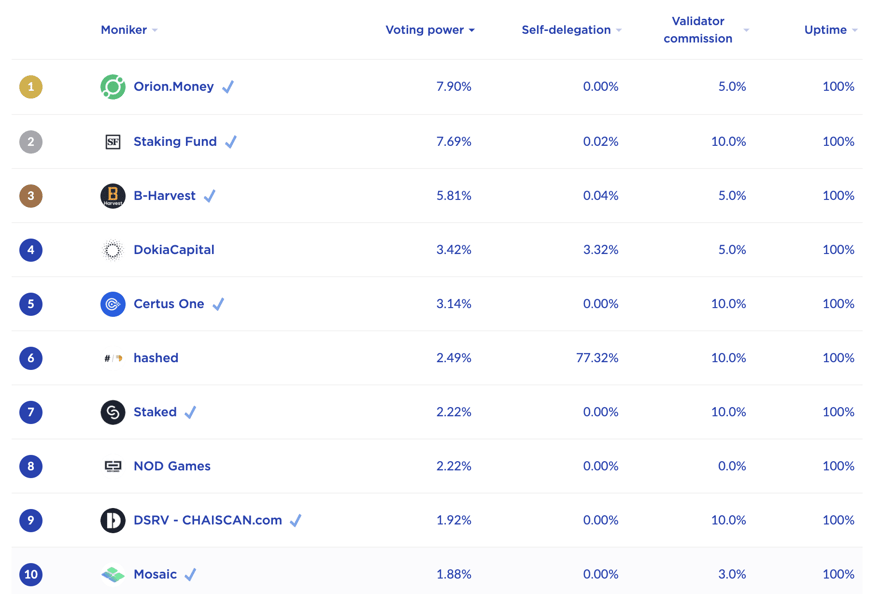Click the Staking Fund SF logo
This screenshot has width=880, height=594.
(x=113, y=141)
